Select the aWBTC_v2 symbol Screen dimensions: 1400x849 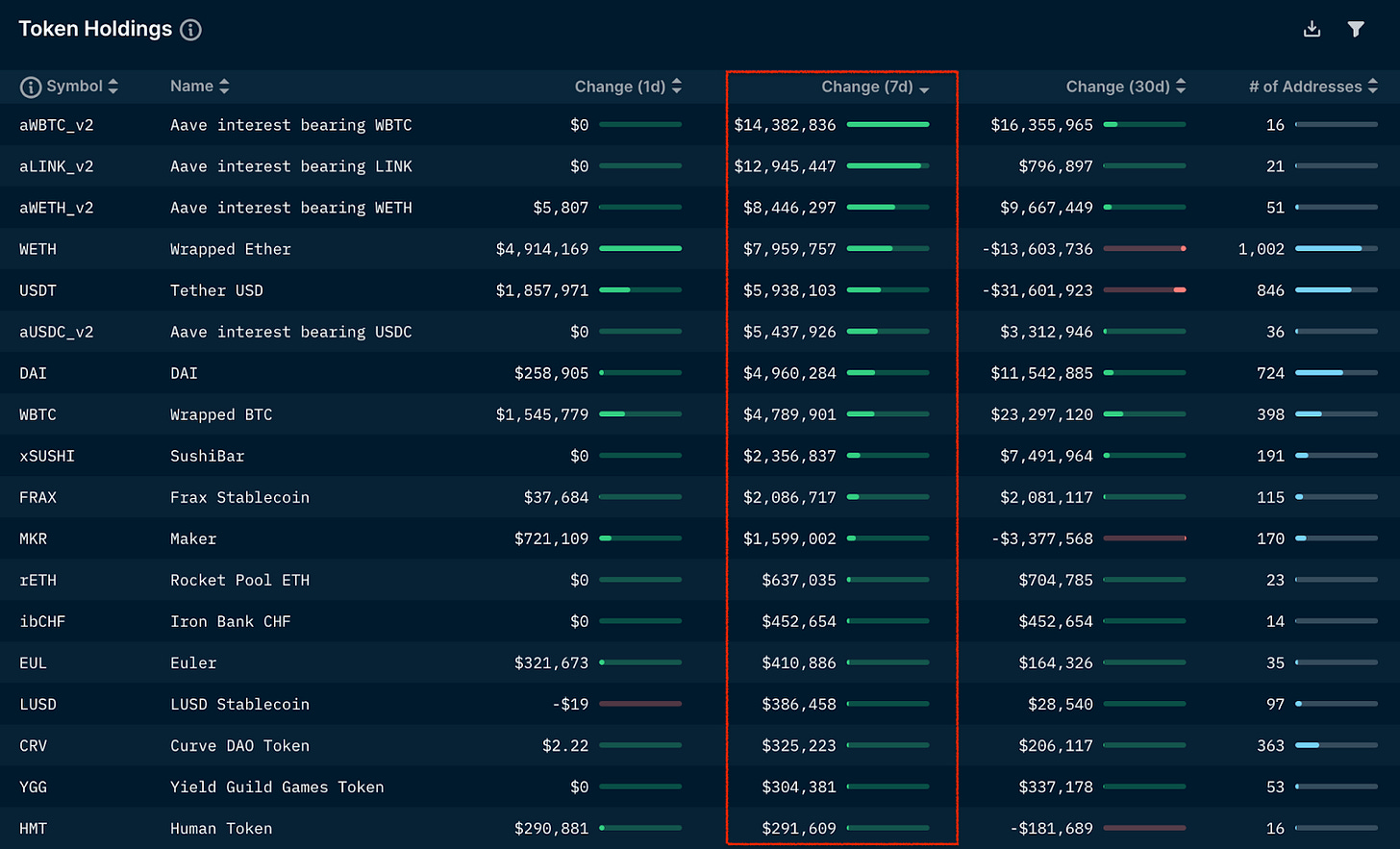[x=57, y=125]
